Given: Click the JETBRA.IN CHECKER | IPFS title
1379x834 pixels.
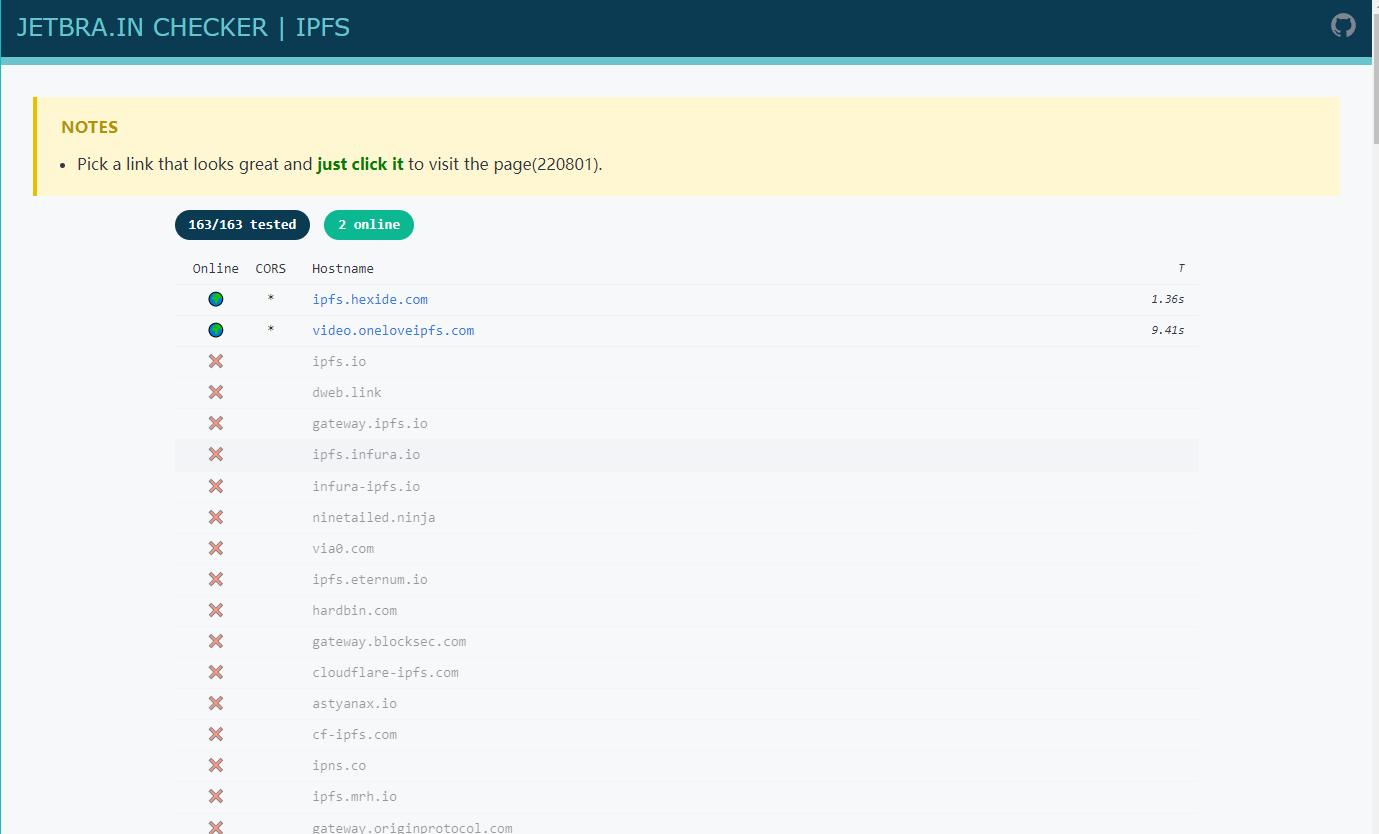Looking at the screenshot, I should click(183, 27).
